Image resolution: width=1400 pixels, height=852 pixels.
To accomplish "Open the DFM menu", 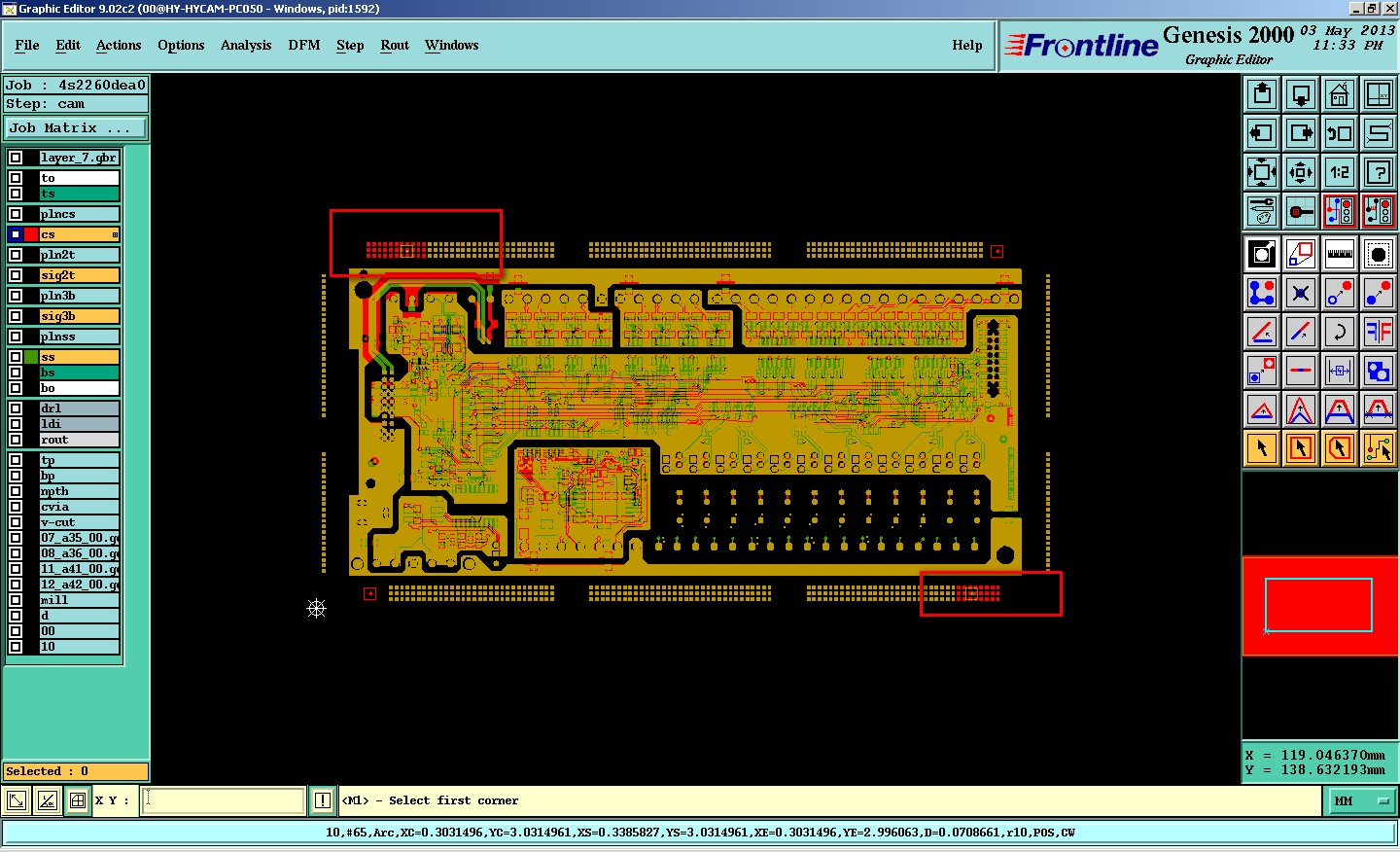I will pos(304,45).
